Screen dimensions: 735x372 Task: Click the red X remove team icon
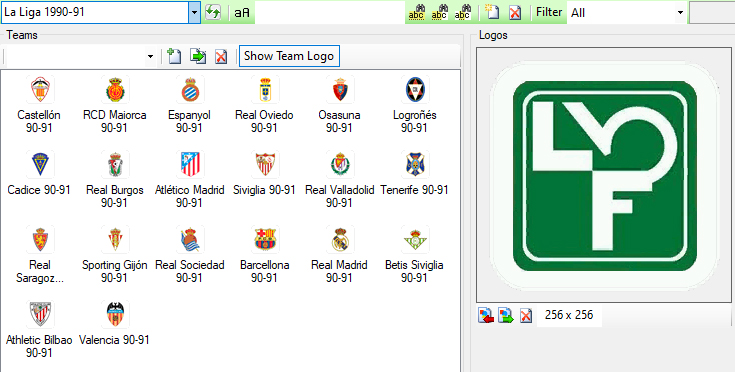coord(221,57)
